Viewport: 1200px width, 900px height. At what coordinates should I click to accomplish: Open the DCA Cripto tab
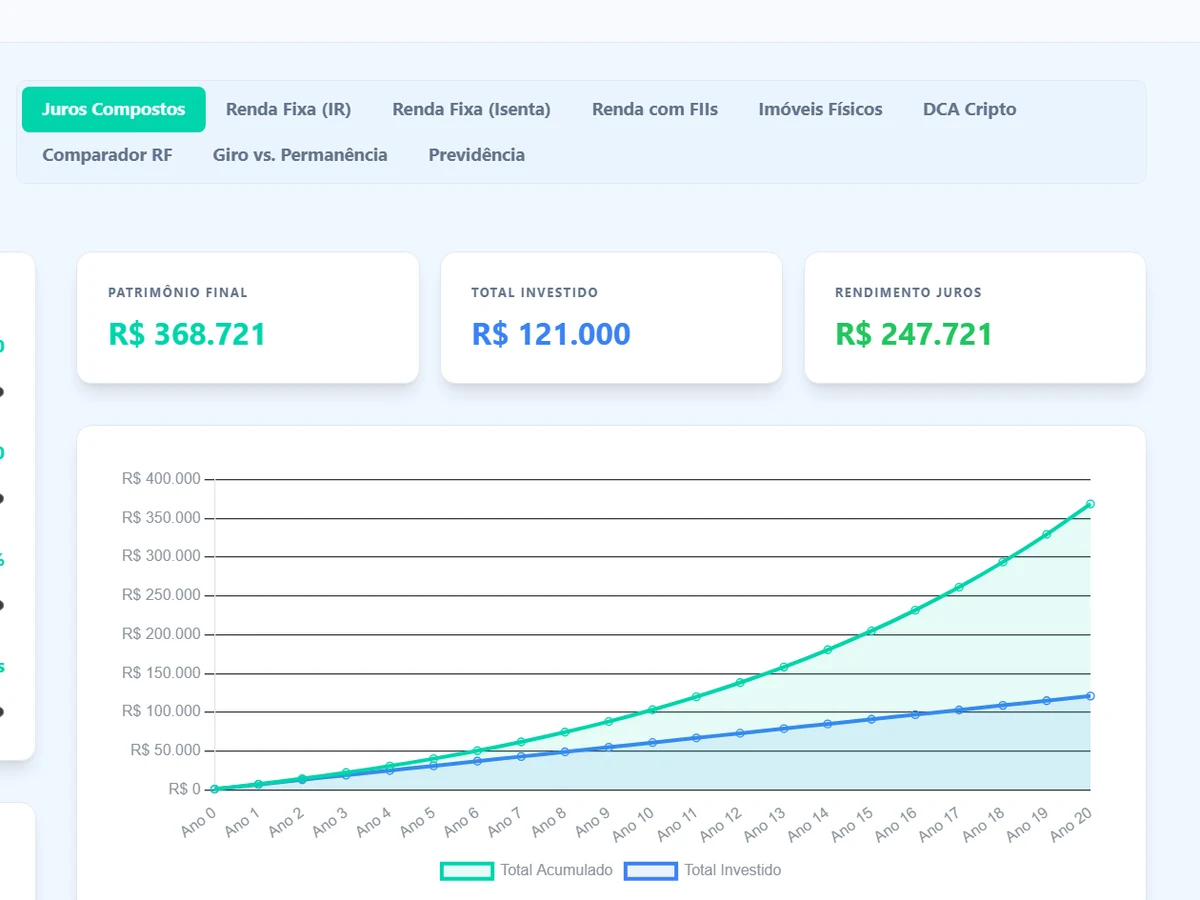[969, 110]
